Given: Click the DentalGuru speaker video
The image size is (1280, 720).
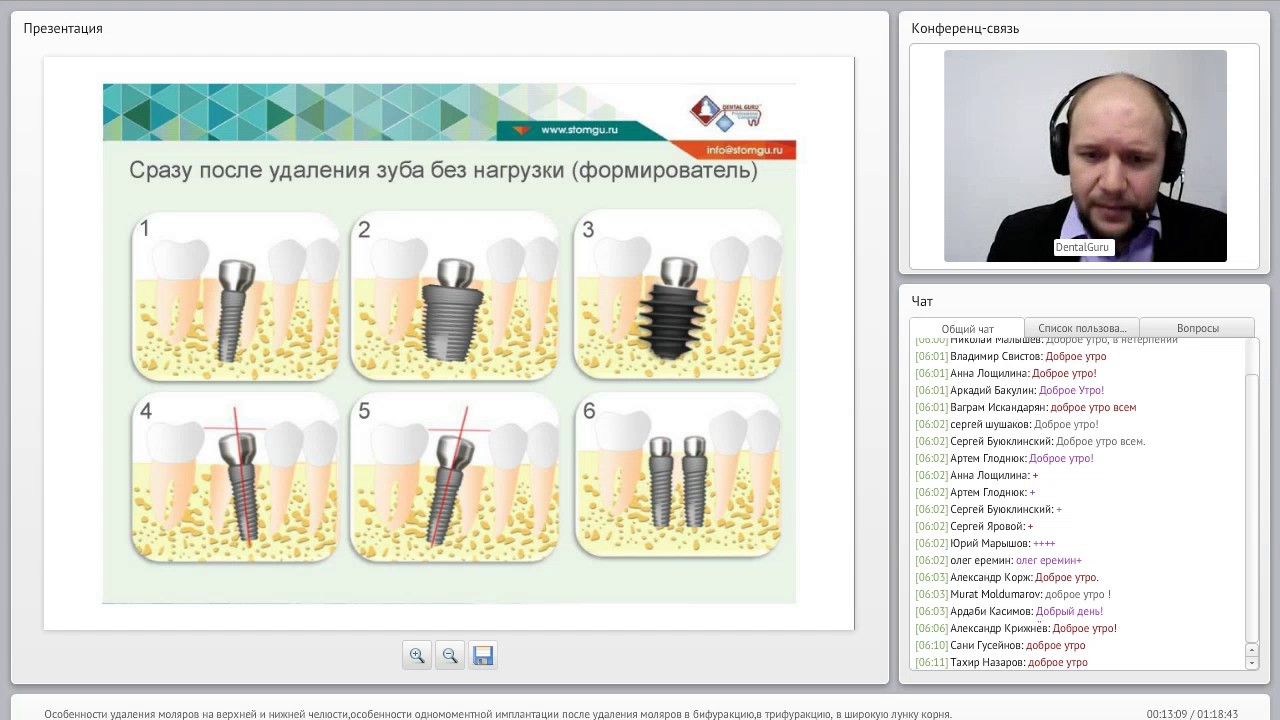Looking at the screenshot, I should [1085, 156].
